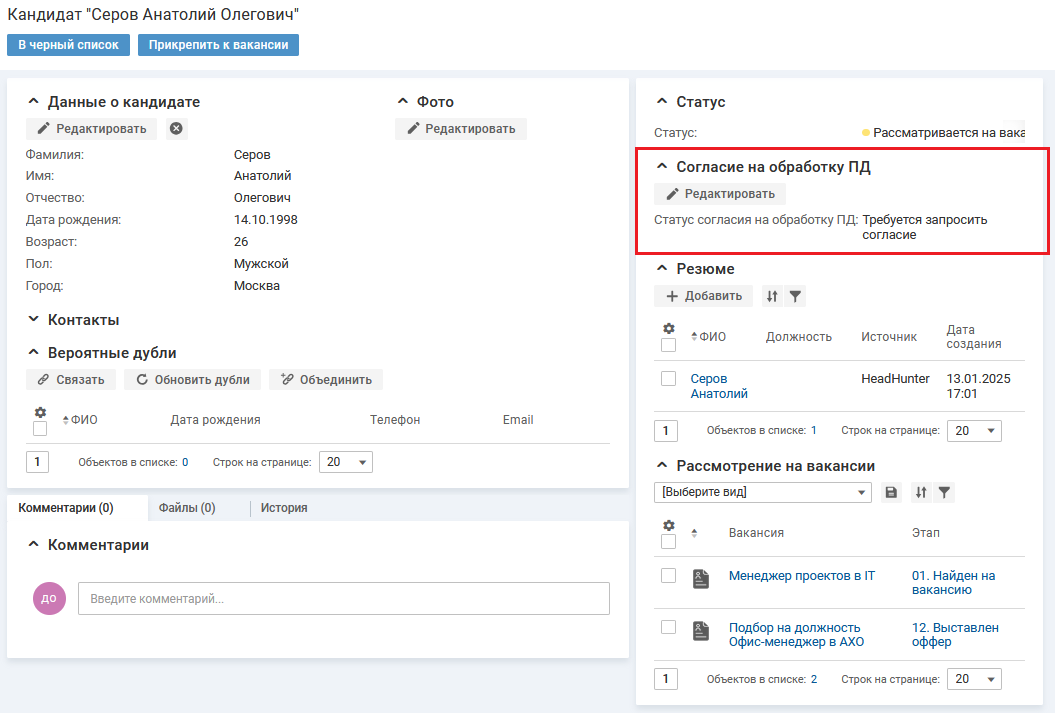The width and height of the screenshot is (1055, 713).
Task: Click the comment input field
Action: [x=343, y=599]
